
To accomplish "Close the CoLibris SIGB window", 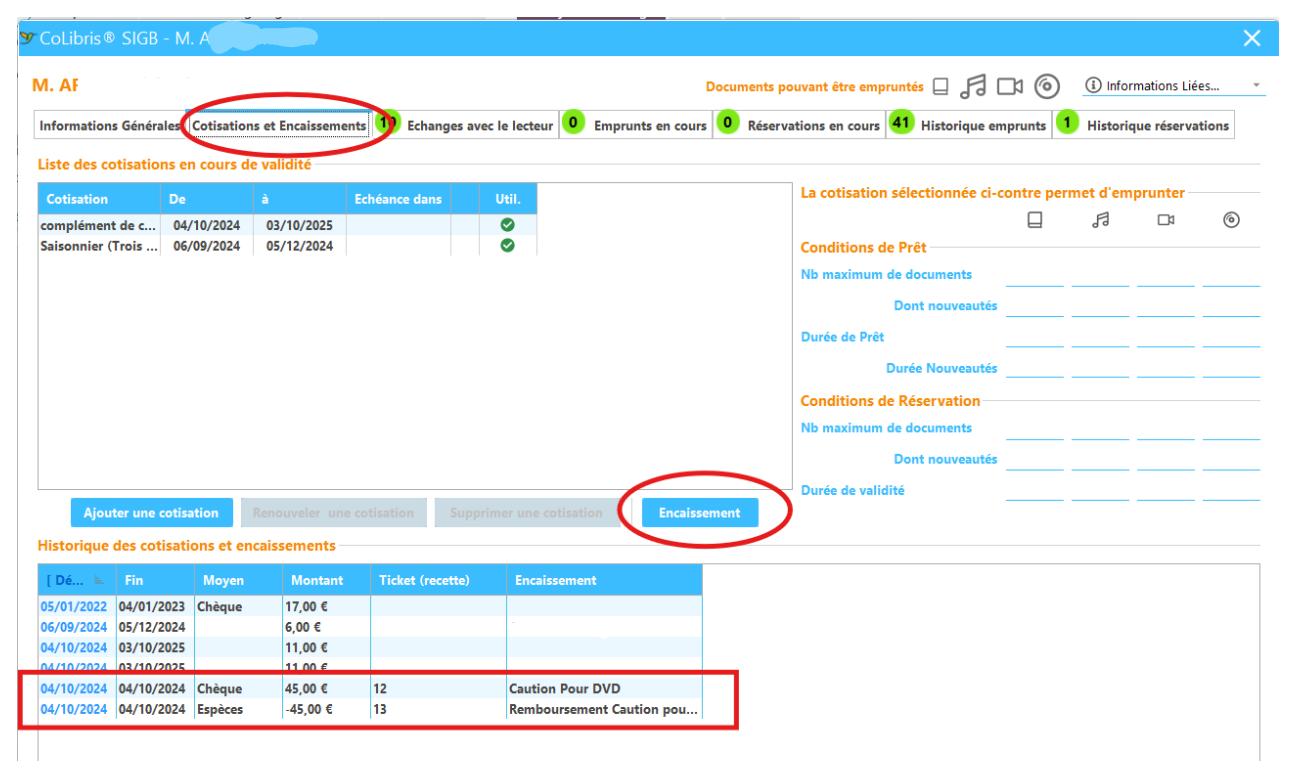I will click(x=1251, y=38).
